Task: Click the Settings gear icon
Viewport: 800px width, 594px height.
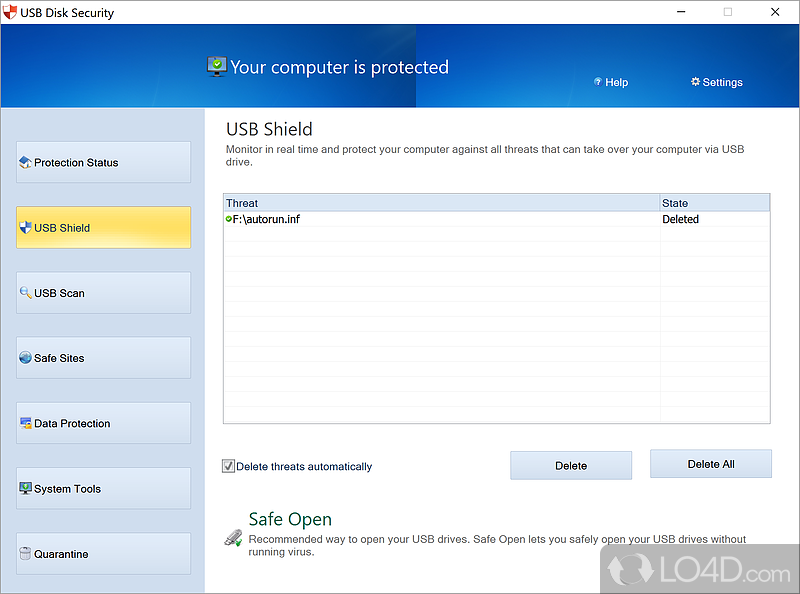Action: (695, 82)
